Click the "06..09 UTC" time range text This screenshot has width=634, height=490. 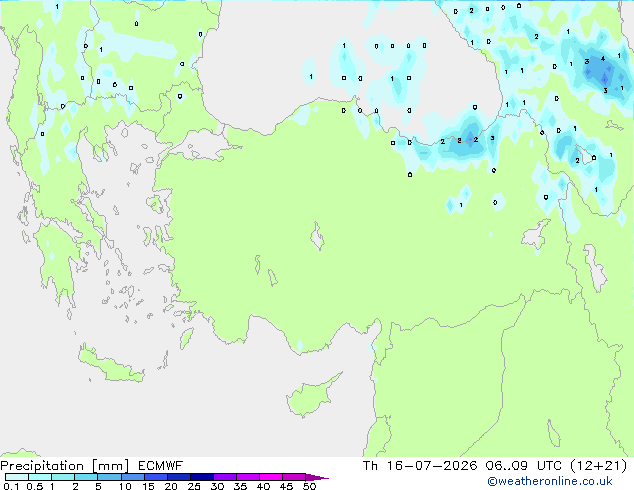(x=524, y=466)
